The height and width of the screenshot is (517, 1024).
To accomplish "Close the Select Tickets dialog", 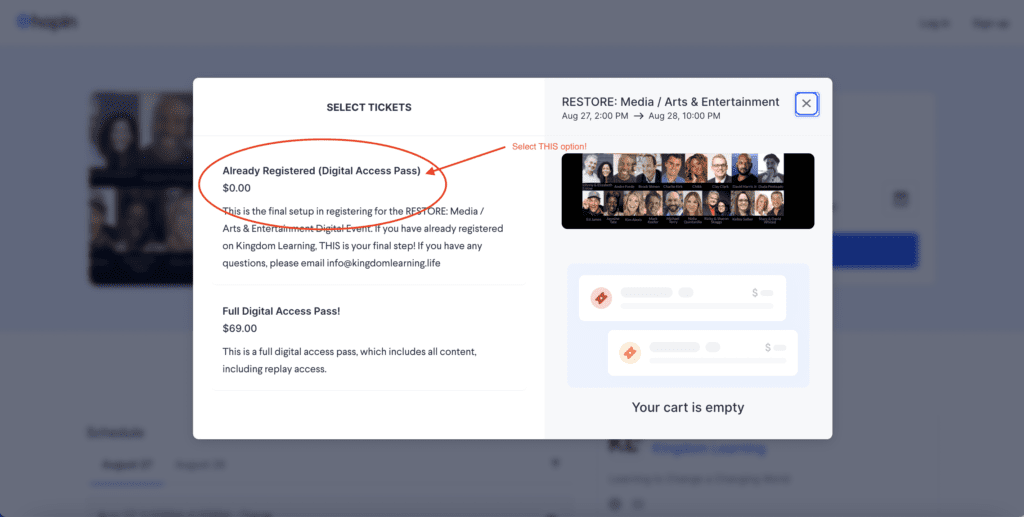I will tap(807, 104).
